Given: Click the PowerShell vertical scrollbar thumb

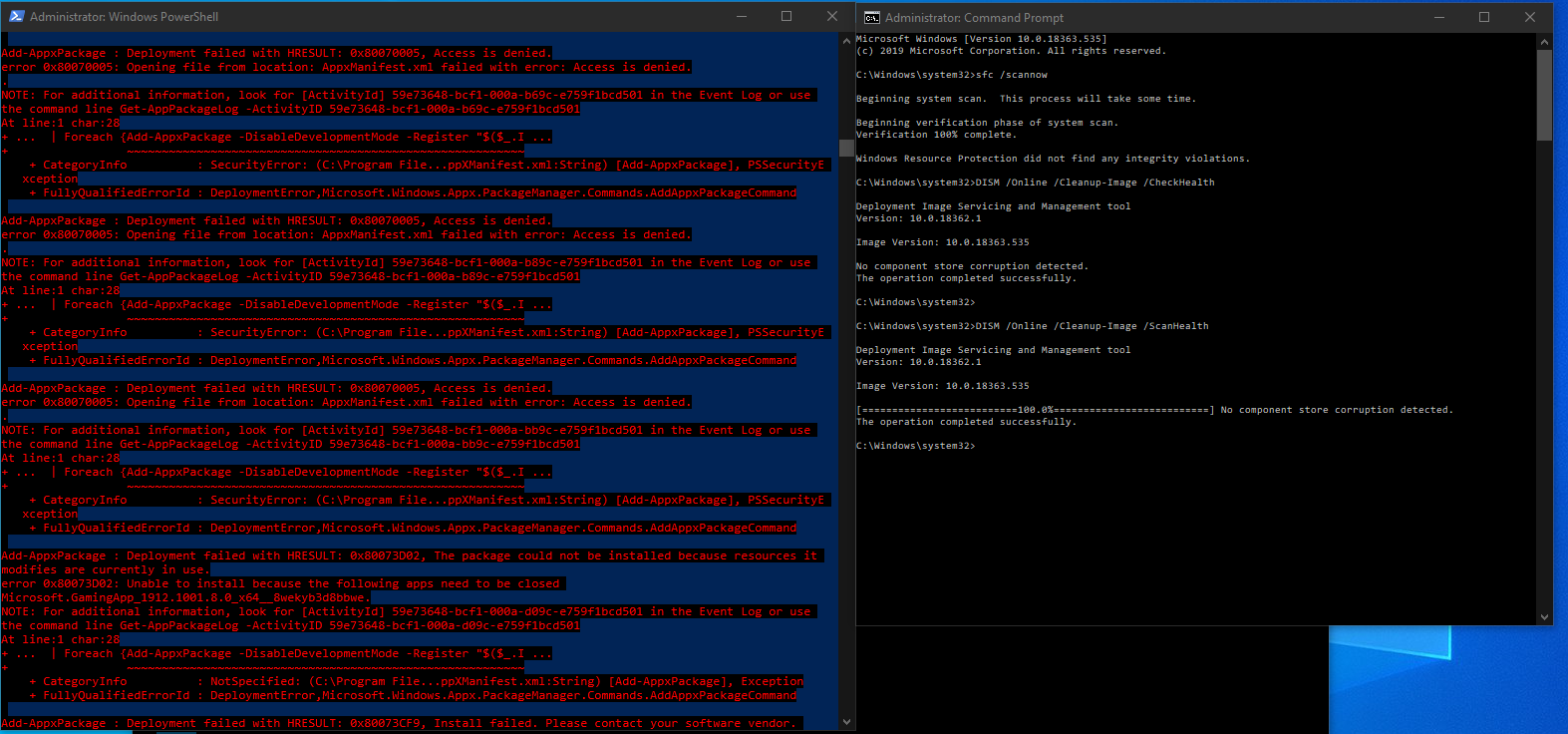Looking at the screenshot, I should tap(846, 148).
